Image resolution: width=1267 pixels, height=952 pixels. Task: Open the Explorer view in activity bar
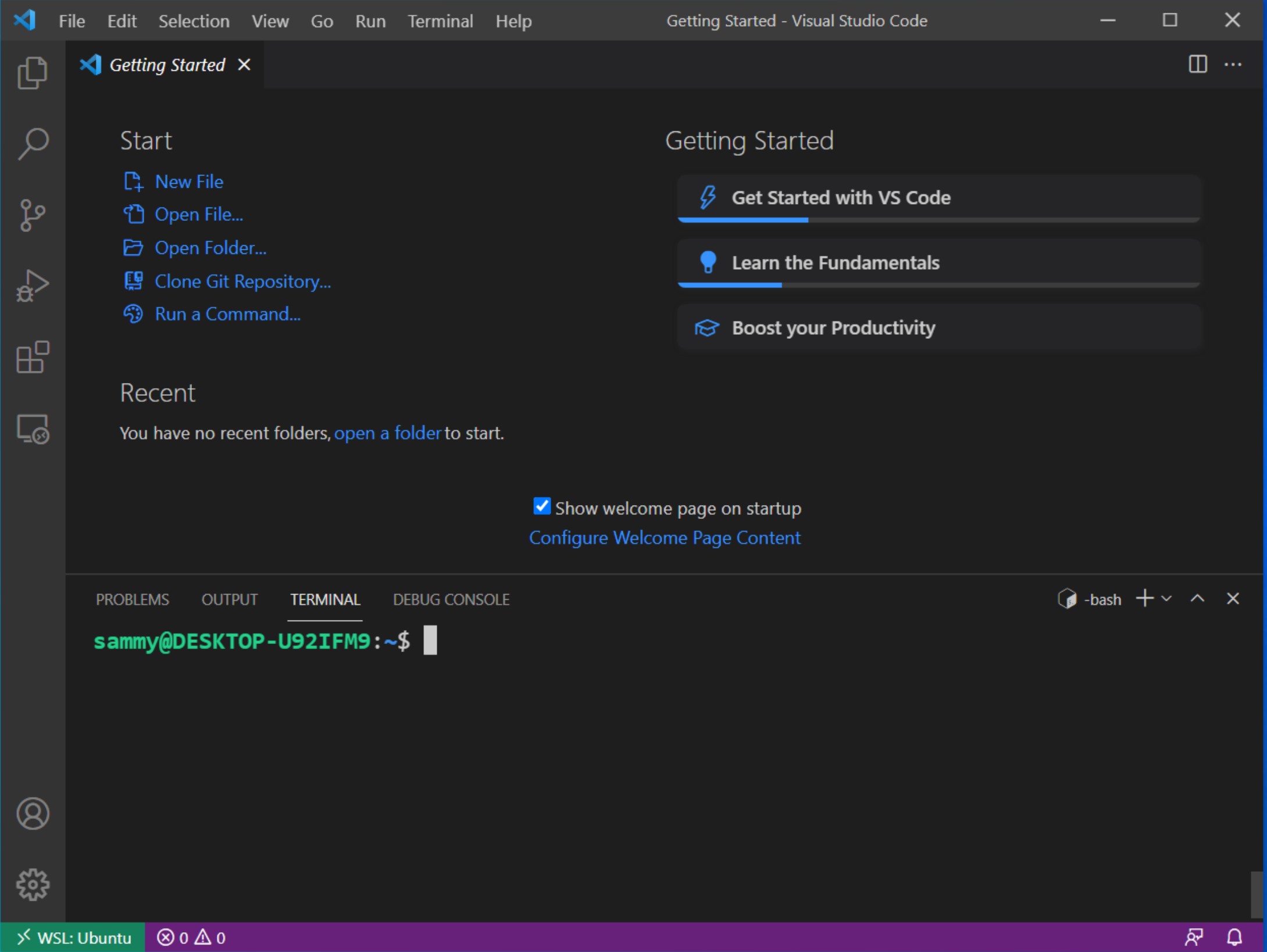(x=33, y=73)
